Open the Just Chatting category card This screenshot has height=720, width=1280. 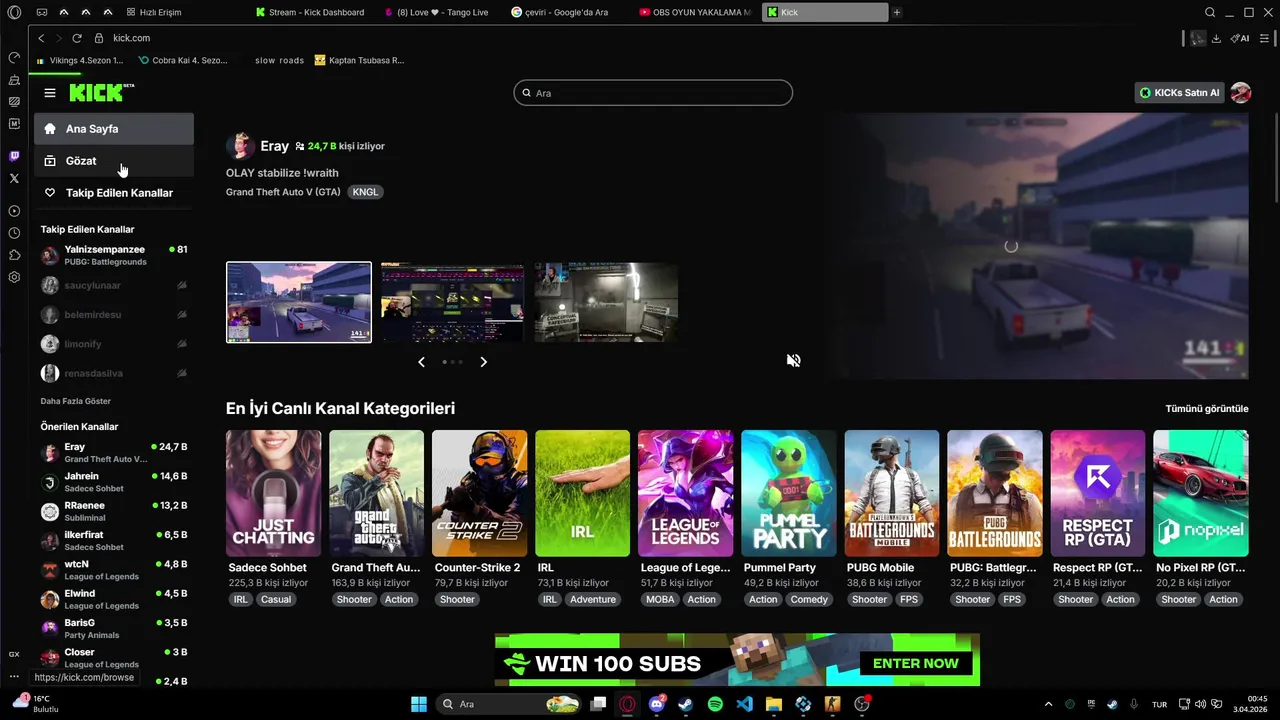tap(273, 493)
